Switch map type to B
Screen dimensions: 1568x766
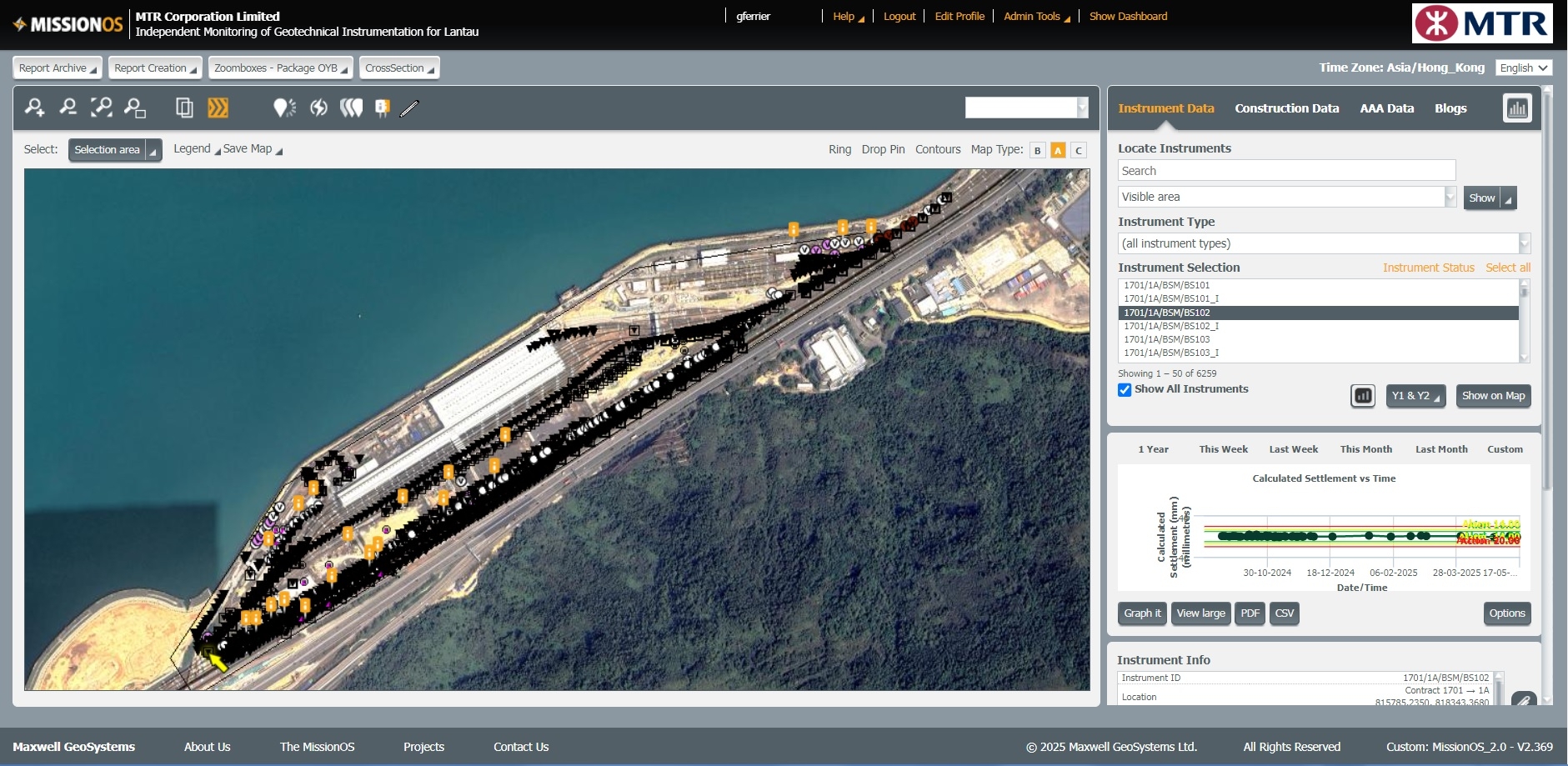click(x=1037, y=150)
